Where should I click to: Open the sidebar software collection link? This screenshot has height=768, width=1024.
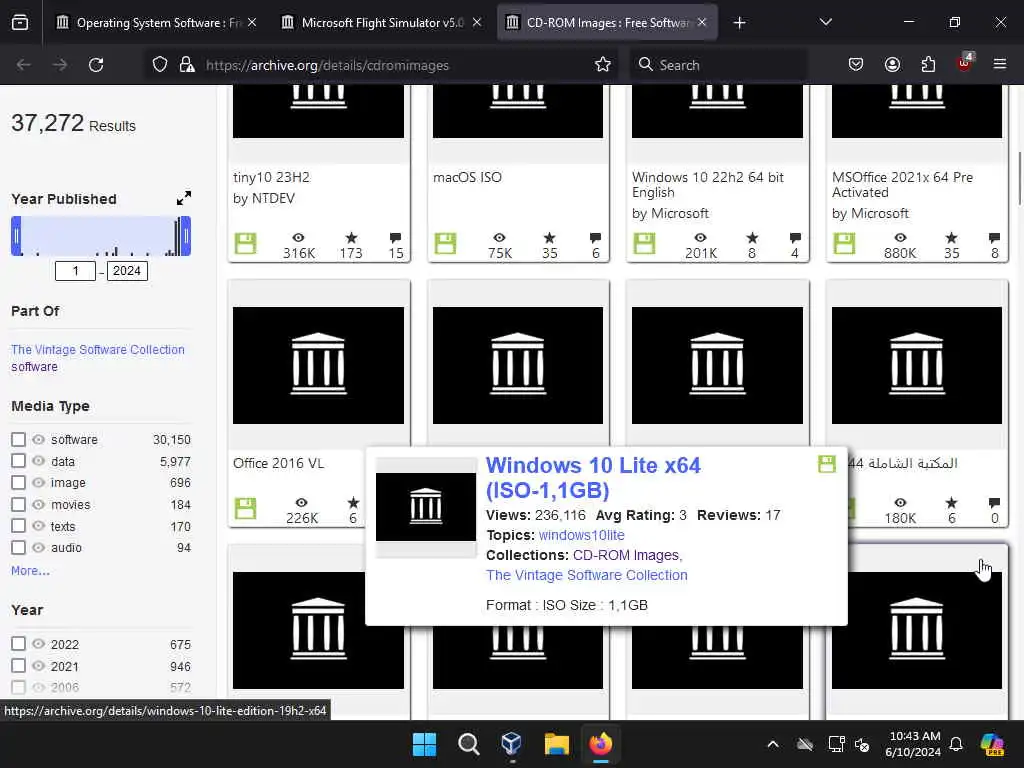pos(34,366)
